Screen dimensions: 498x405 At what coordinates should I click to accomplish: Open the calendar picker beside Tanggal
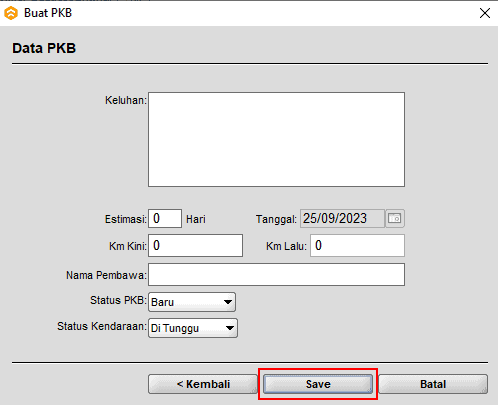coord(395,219)
